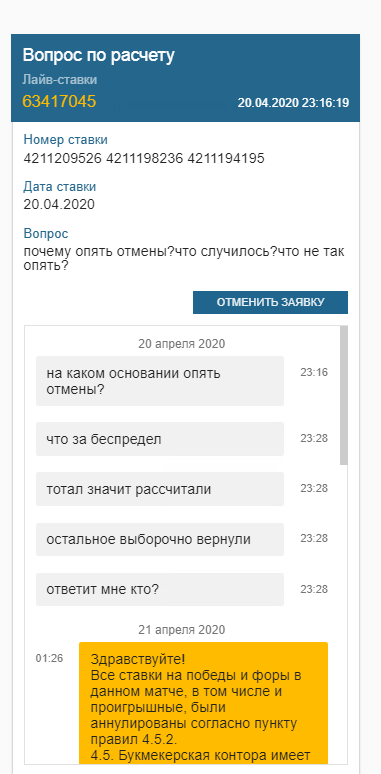
Task: Click the chat scrollbar thumb
Action: [x=344, y=395]
